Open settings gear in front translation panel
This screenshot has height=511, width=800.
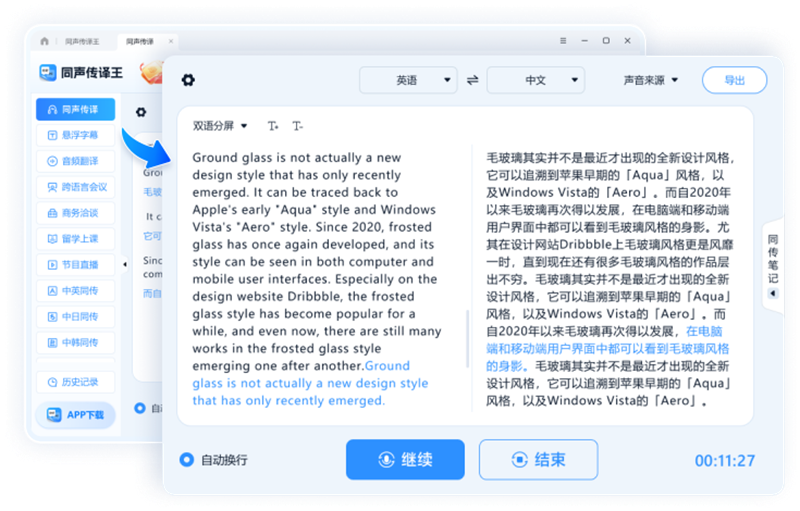188,80
